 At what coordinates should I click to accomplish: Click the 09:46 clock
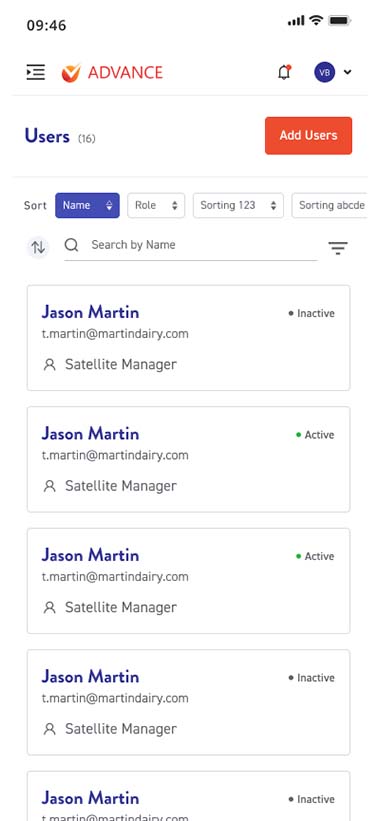tap(47, 26)
